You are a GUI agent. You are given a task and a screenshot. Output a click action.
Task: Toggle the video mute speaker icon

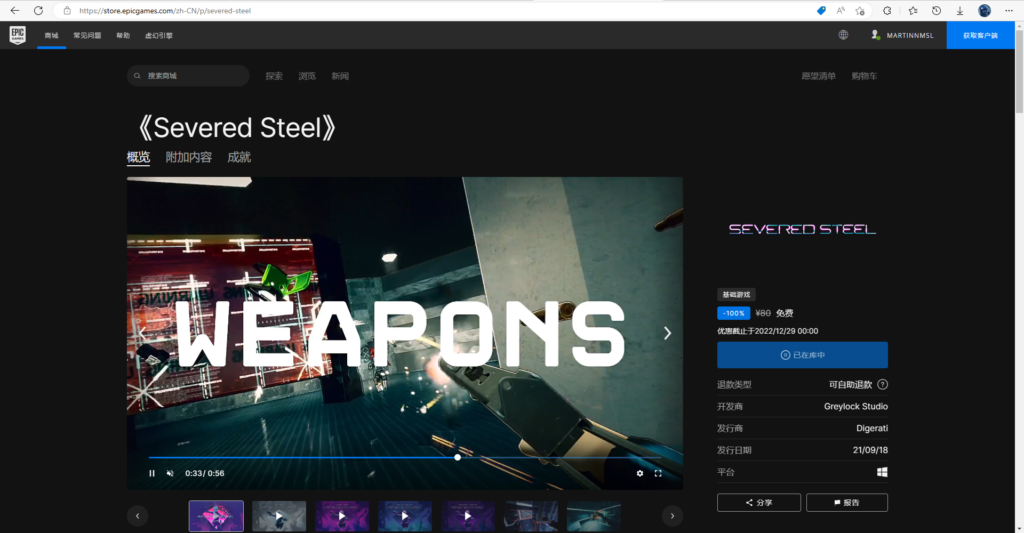point(170,473)
